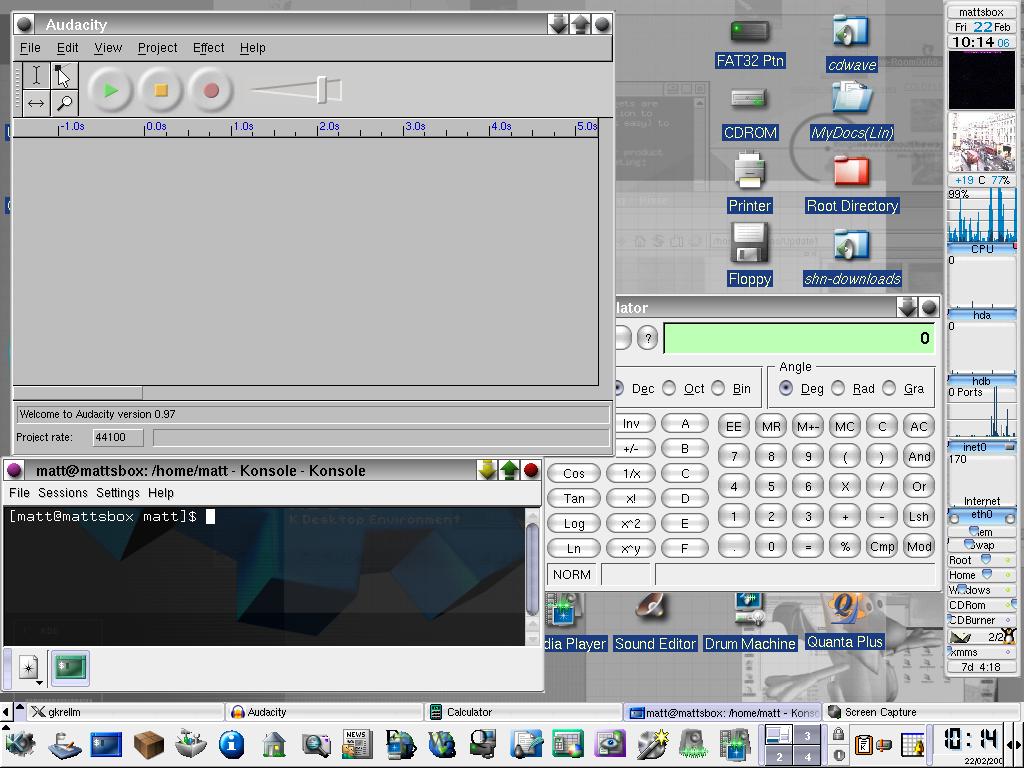Image resolution: width=1024 pixels, height=768 pixels.
Task: Click the magic wand icon in panel
Action: pos(651,744)
